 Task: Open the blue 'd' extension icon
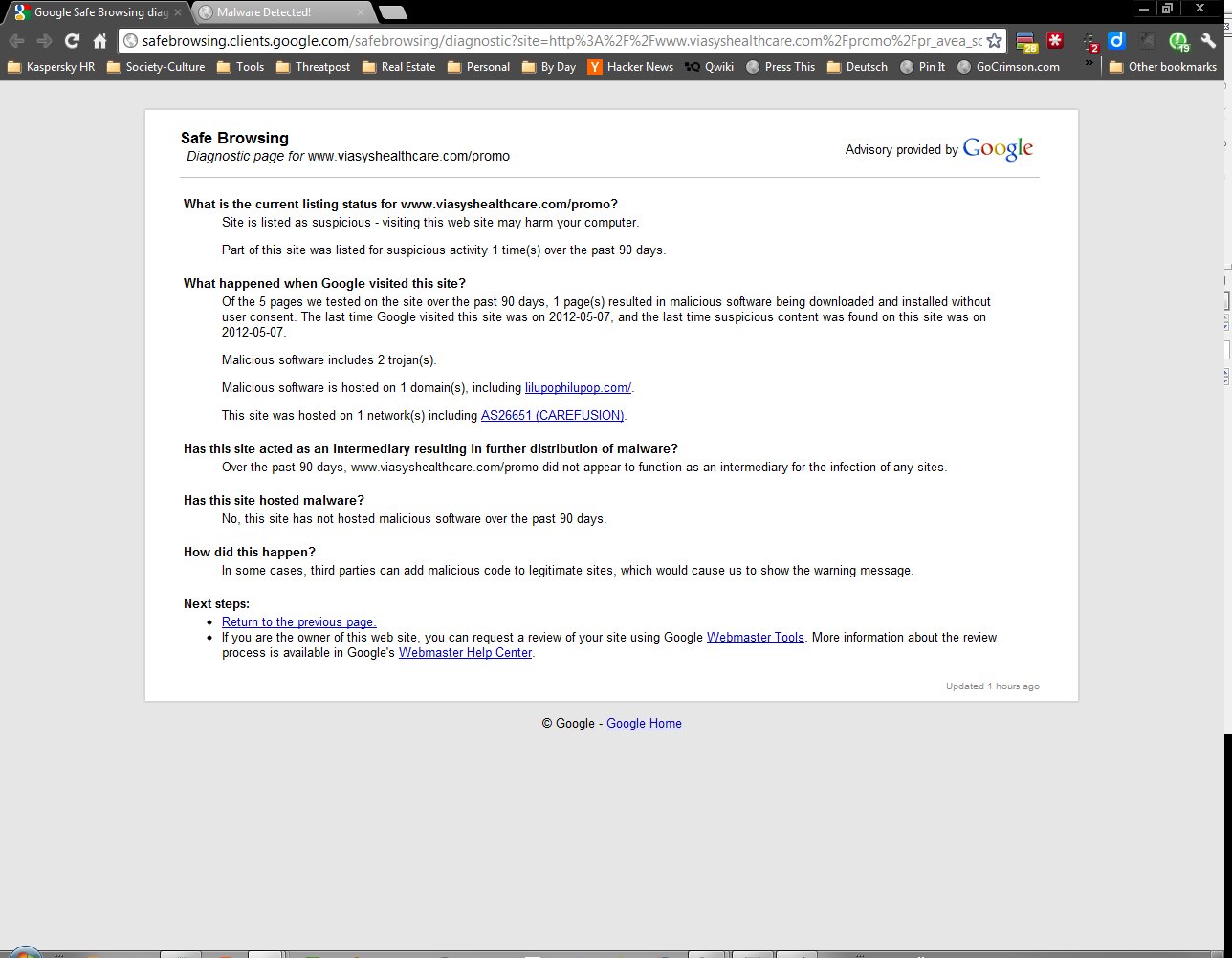pos(1116,41)
